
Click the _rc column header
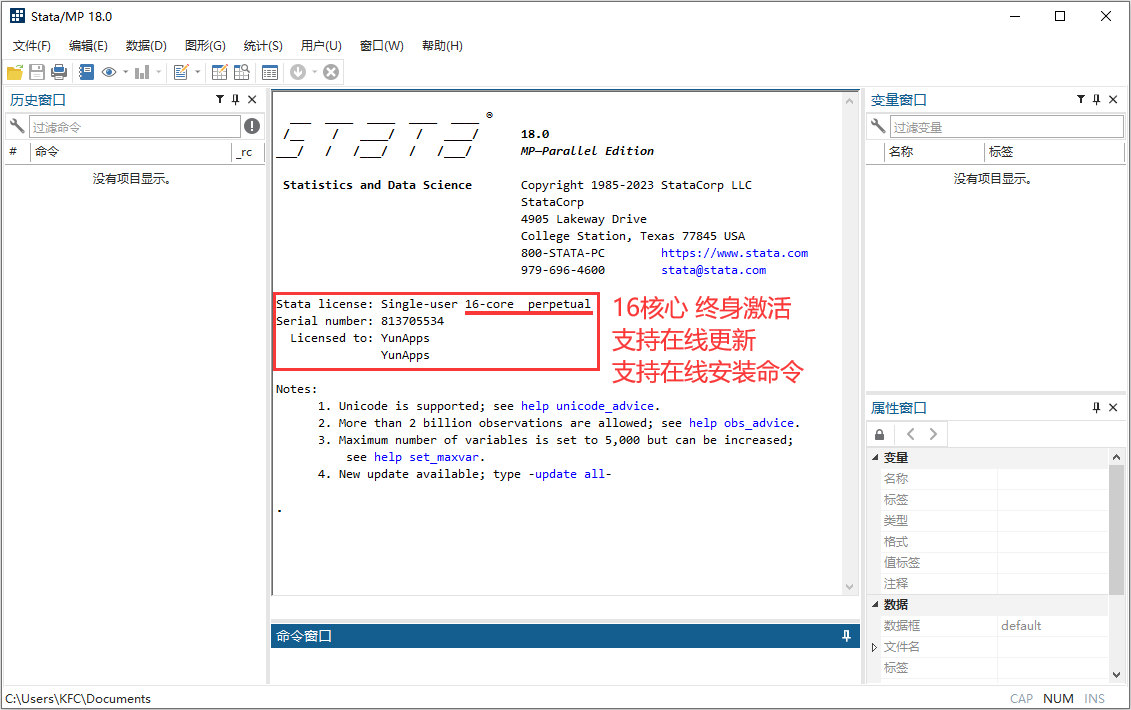246,152
